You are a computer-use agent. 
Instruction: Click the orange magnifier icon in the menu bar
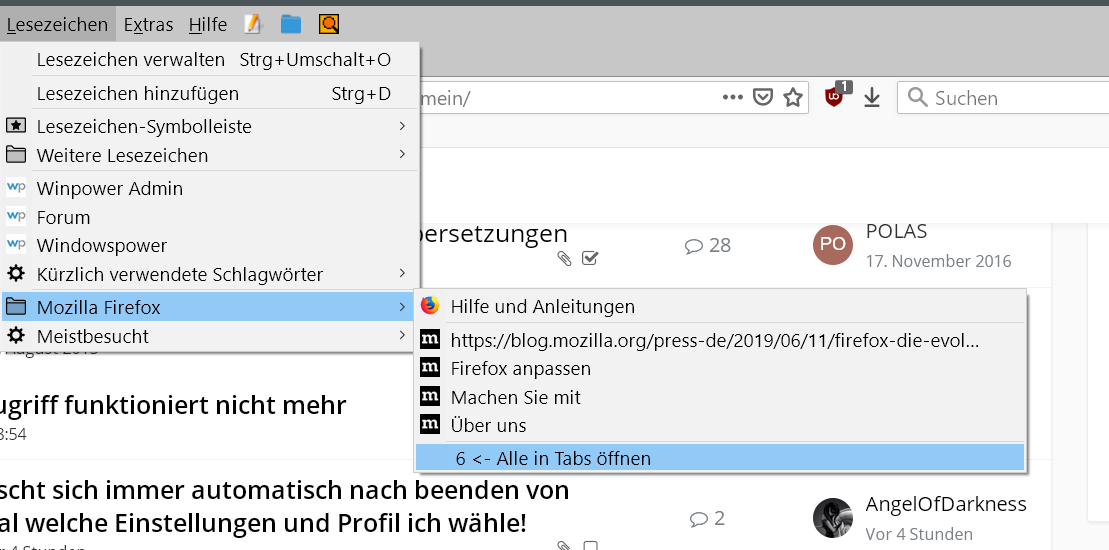coord(329,24)
